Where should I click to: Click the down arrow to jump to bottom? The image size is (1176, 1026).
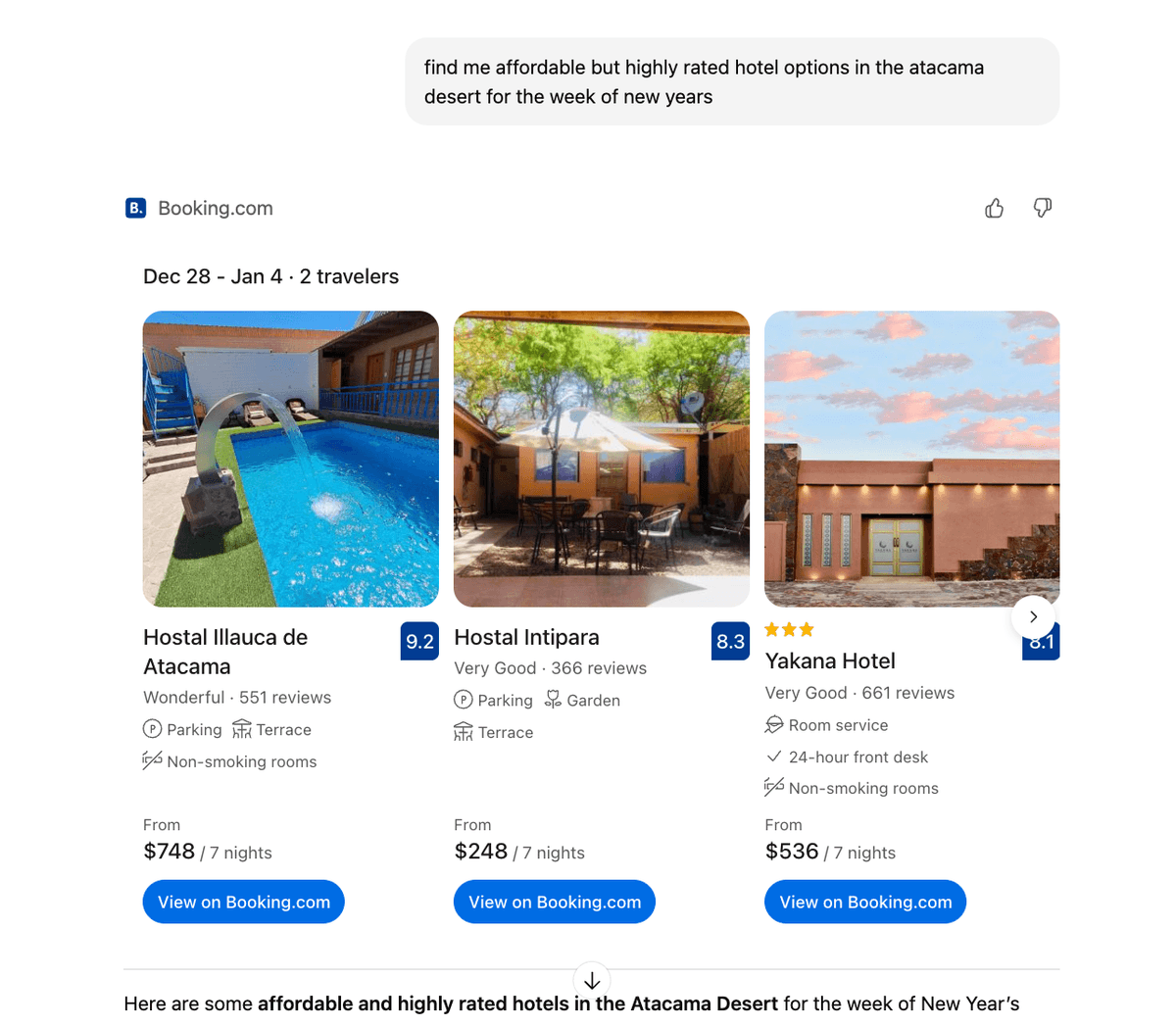point(592,979)
